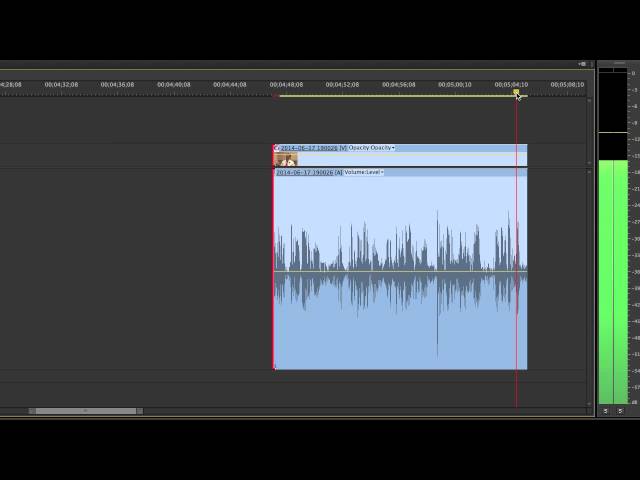Click ruler at 00;04;32;08
The width and height of the screenshot is (640, 480).
point(61,85)
